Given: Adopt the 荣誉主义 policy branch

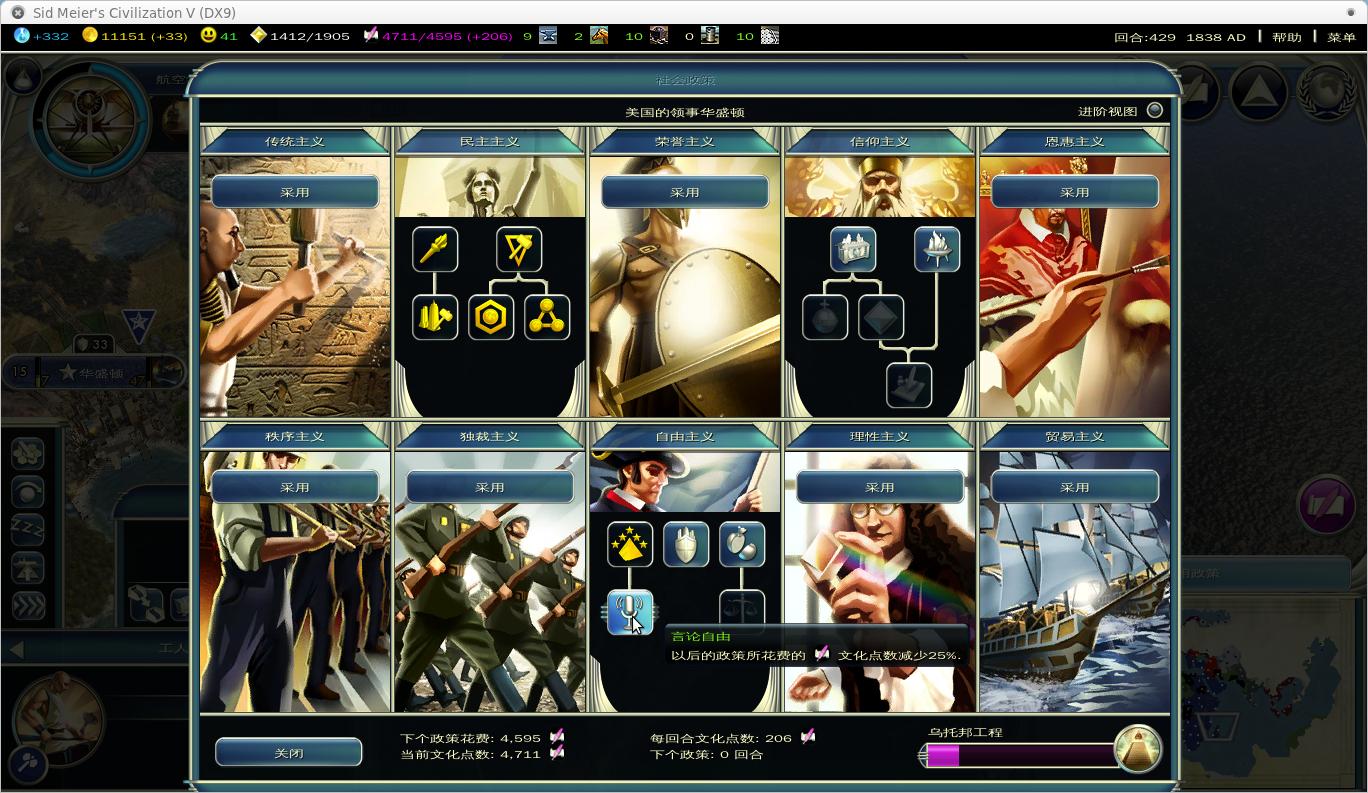Looking at the screenshot, I should (x=685, y=192).
